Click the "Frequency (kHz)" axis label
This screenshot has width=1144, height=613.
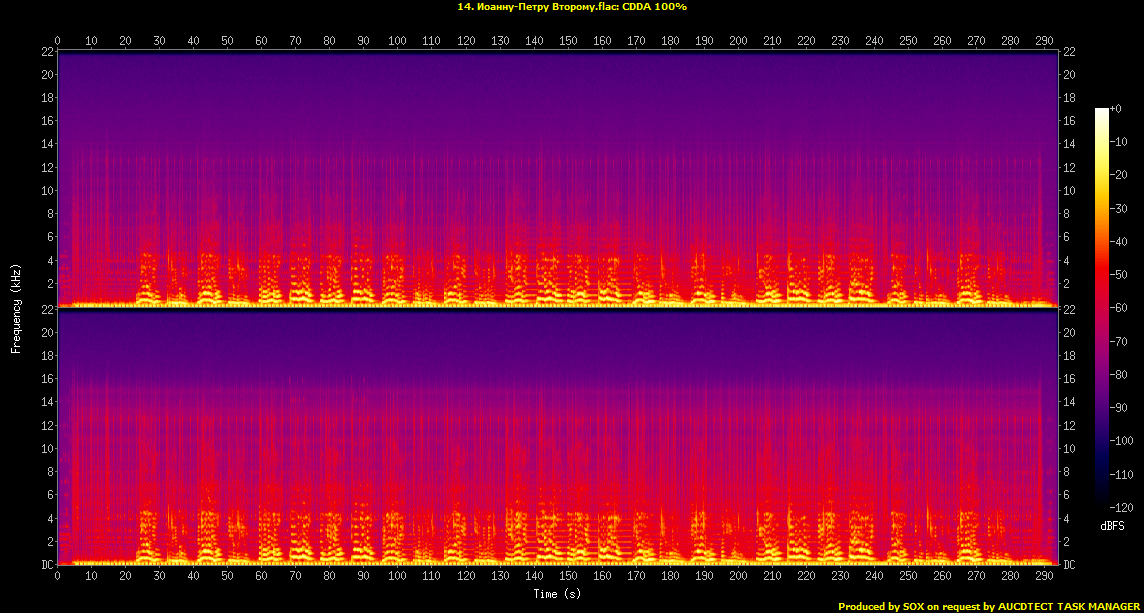click(16, 308)
